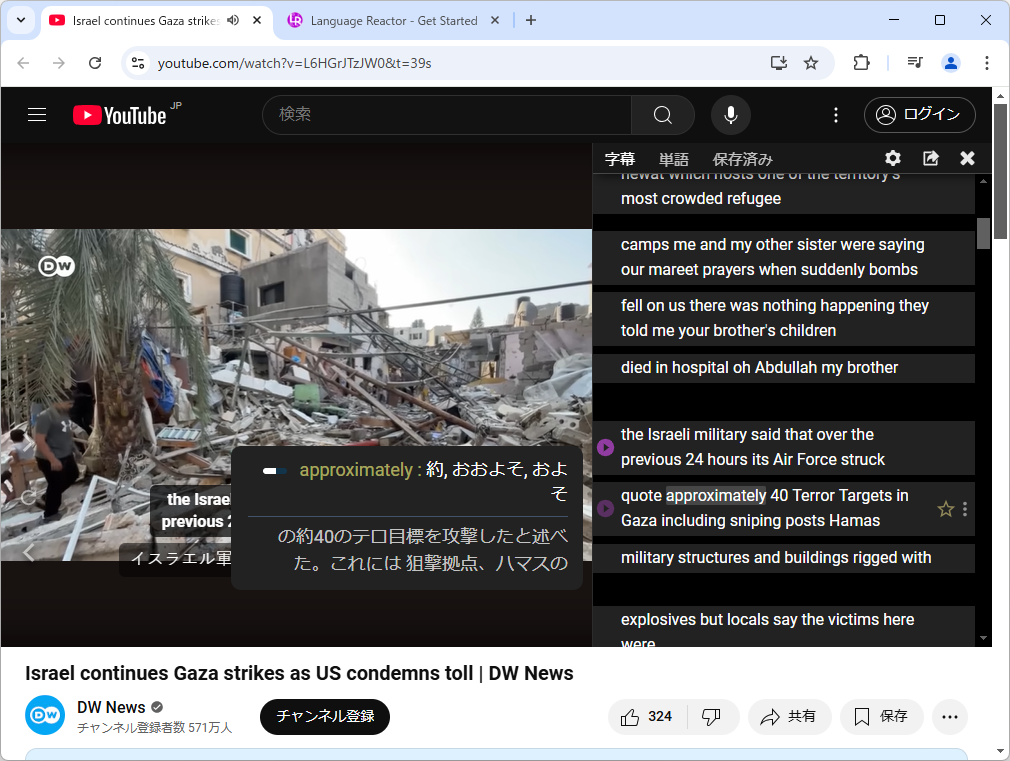The height and width of the screenshot is (761, 1010).
Task: Open the DW News channel avatar
Action: pos(45,715)
